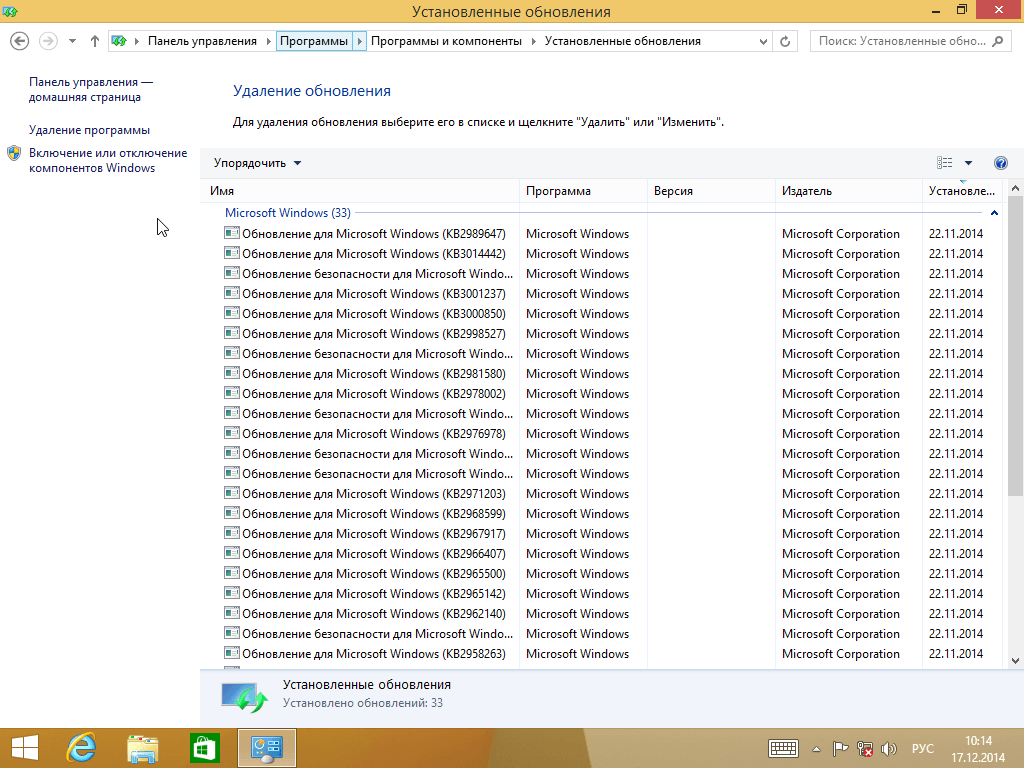Click icon of update KB2965142
1024x768 pixels.
tap(231, 594)
